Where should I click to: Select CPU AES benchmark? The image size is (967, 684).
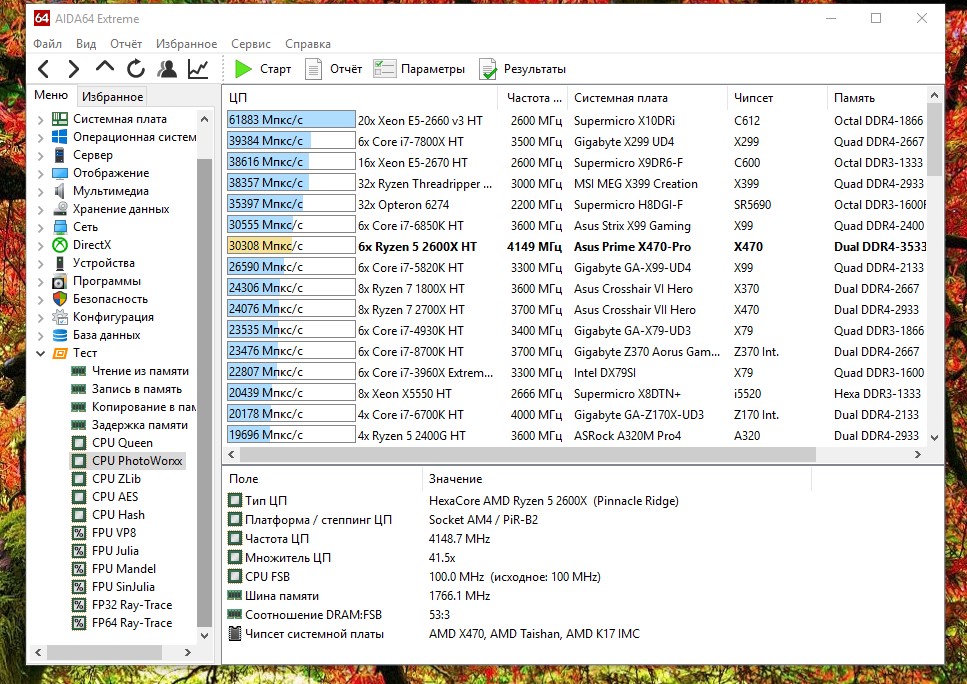(x=115, y=497)
